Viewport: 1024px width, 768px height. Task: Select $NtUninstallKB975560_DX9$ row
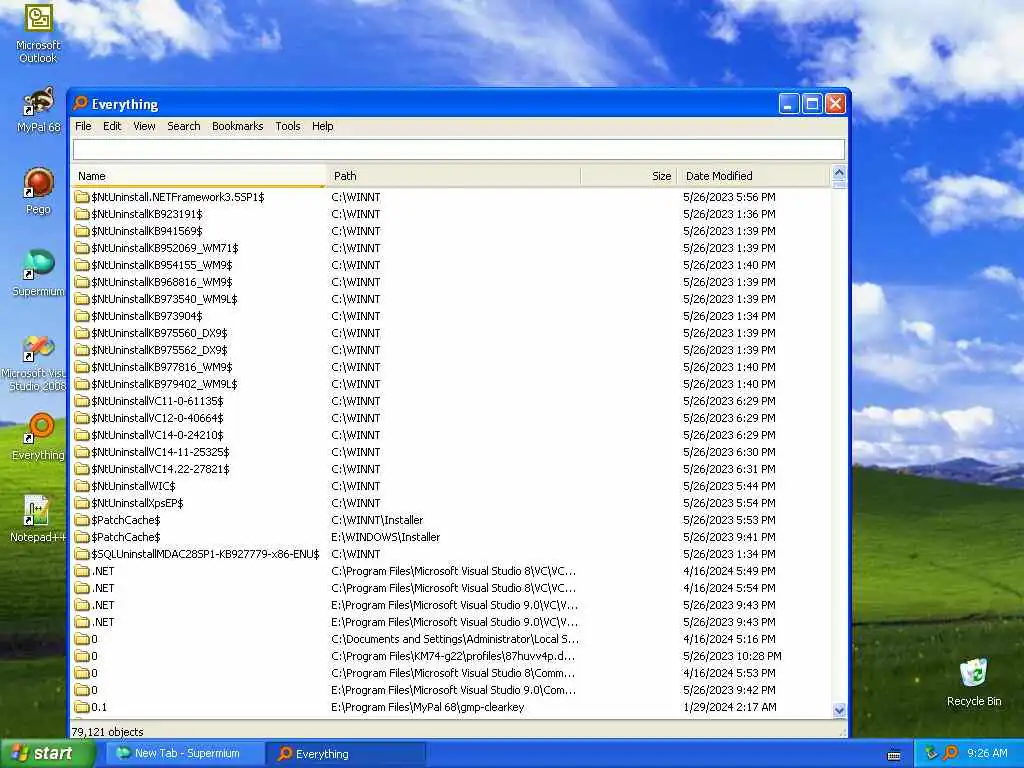pyautogui.click(x=451, y=333)
